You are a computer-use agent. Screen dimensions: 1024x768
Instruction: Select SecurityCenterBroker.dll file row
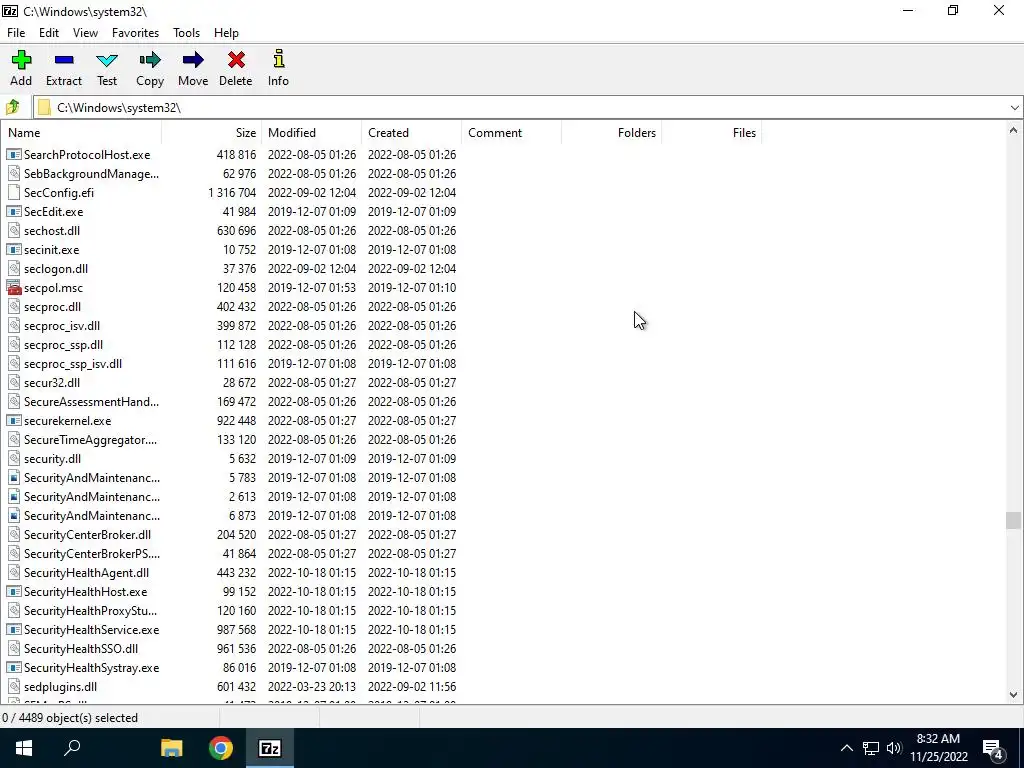[382, 534]
